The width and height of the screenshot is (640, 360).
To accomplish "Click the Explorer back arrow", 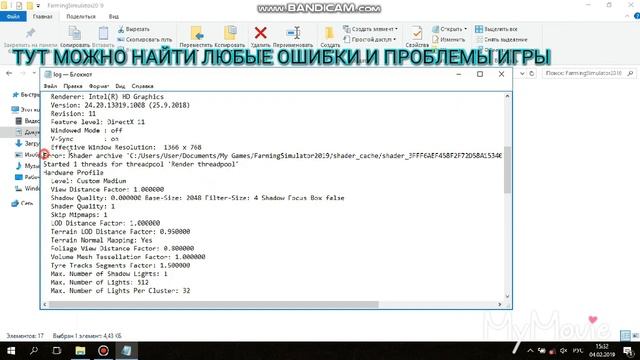I will pos(9,73).
